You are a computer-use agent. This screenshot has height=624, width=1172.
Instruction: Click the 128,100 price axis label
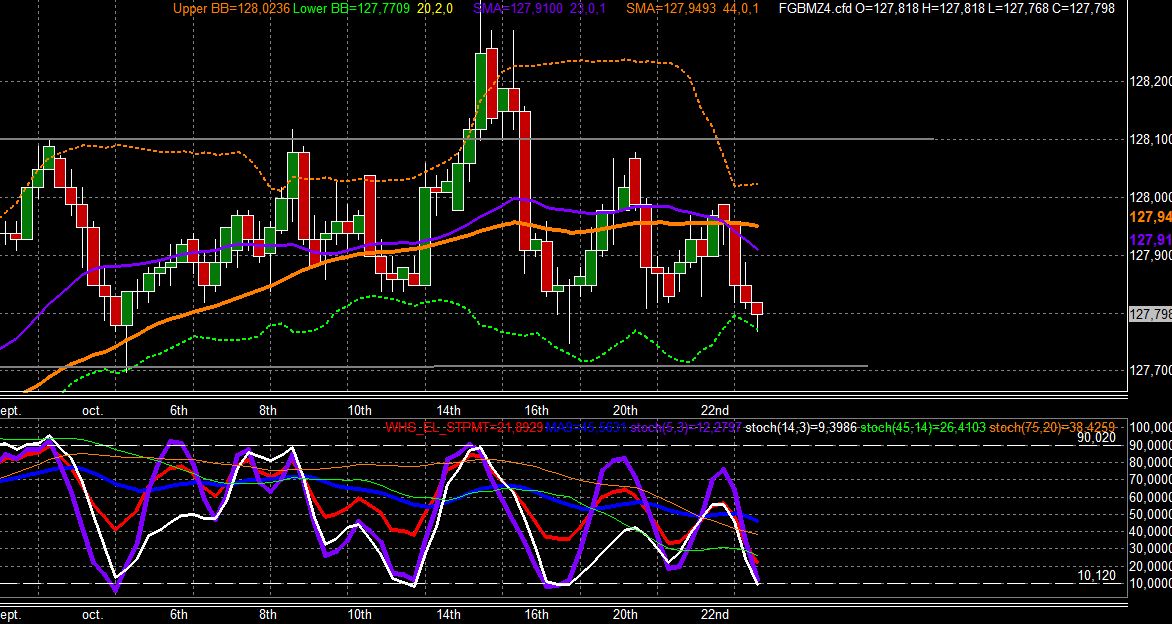coord(1150,140)
